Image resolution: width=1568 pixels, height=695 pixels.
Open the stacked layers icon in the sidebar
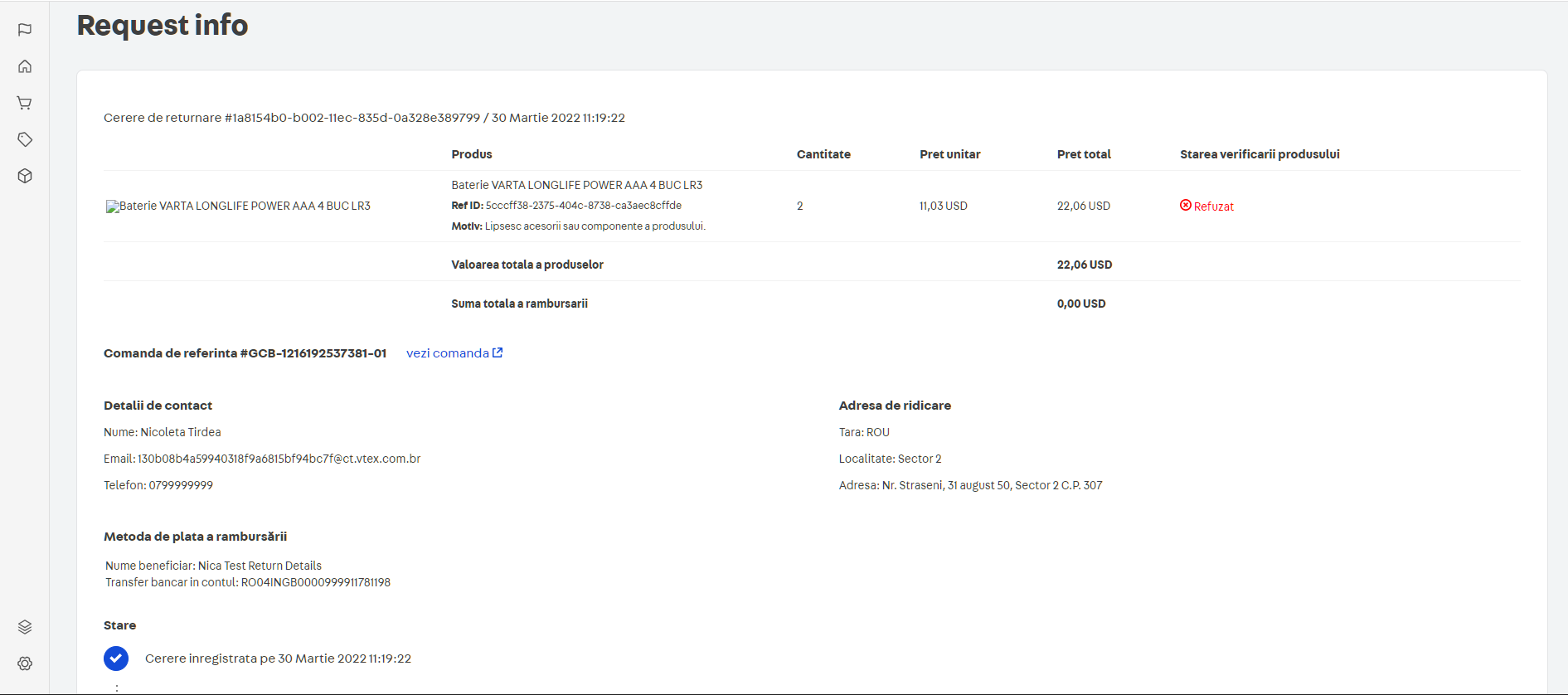25,627
